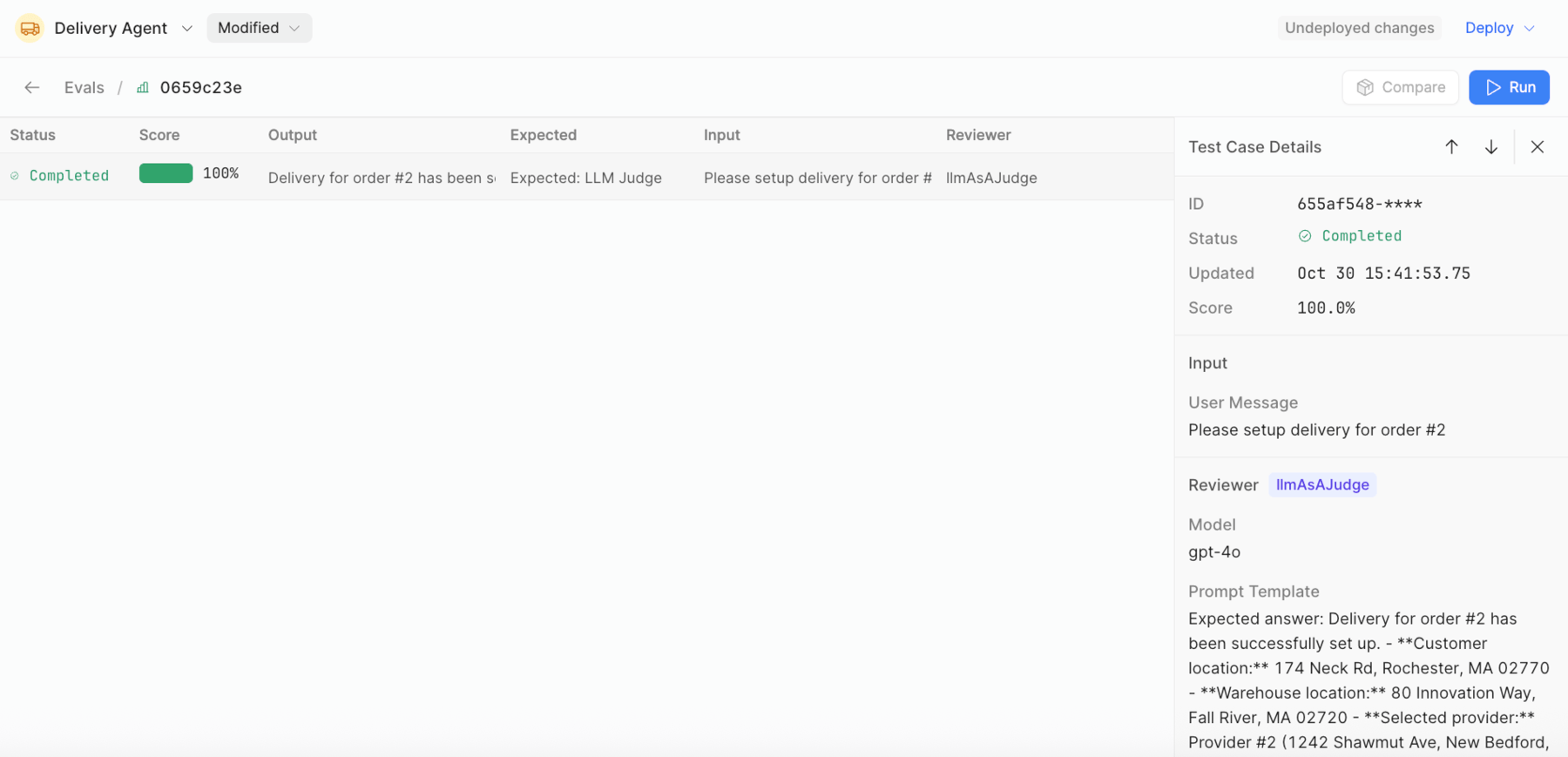1568x757 pixels.
Task: Go to previous test case with up arrow
Action: click(x=1451, y=147)
